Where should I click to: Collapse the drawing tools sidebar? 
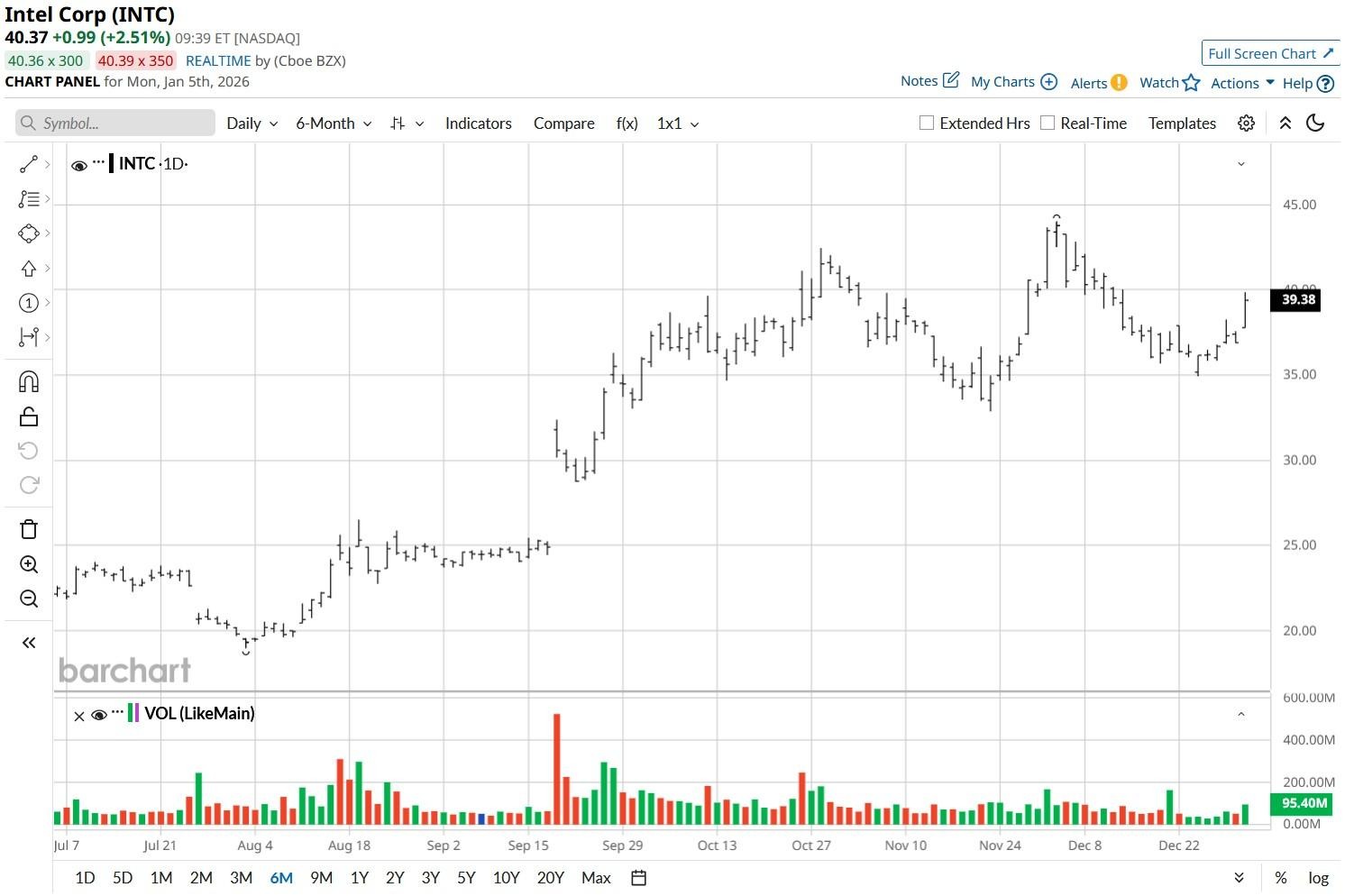(x=29, y=643)
